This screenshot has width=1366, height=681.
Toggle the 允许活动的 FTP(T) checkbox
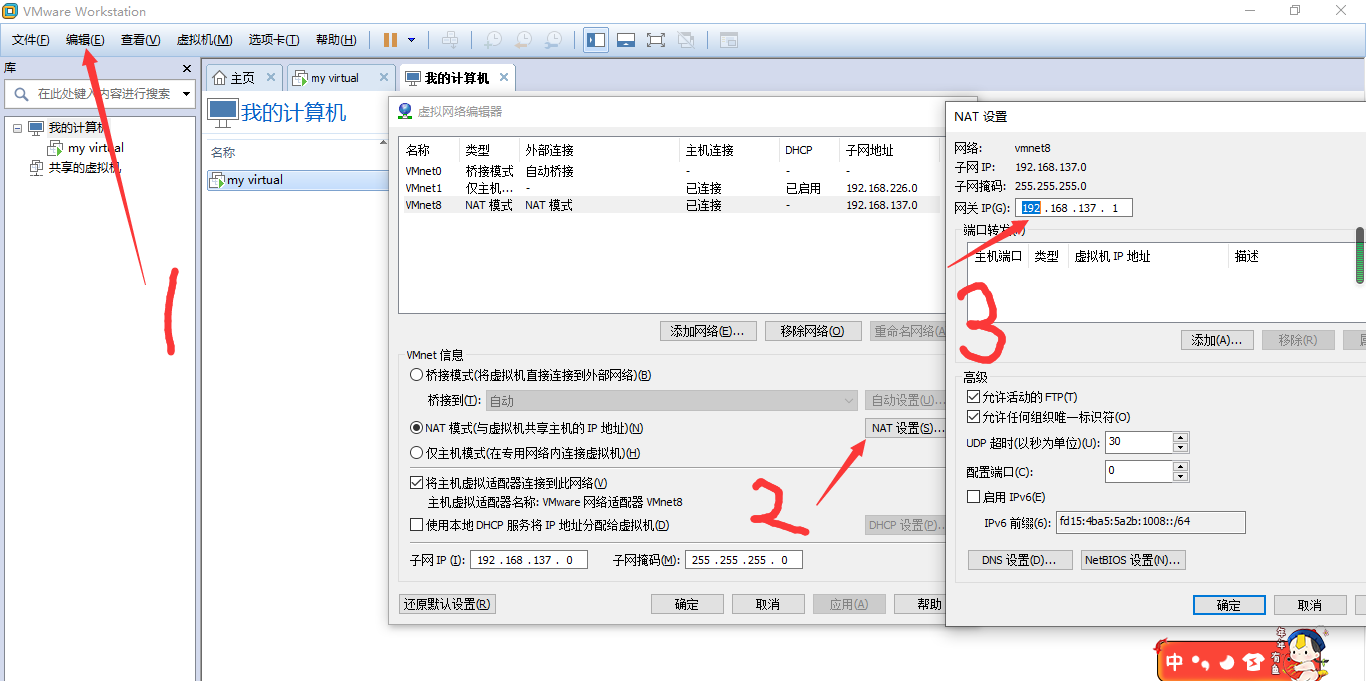pos(974,397)
